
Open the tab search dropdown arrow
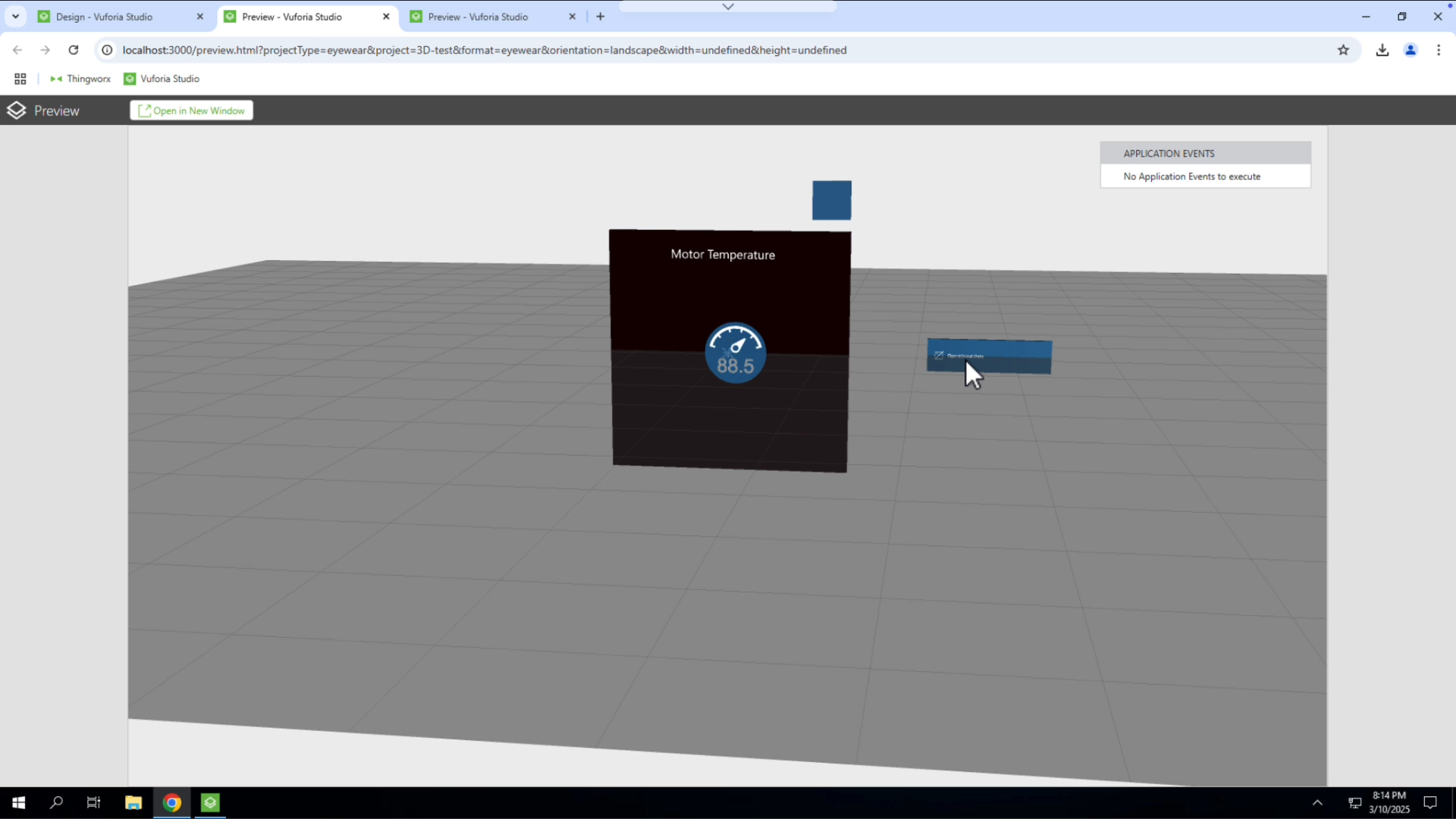15,17
